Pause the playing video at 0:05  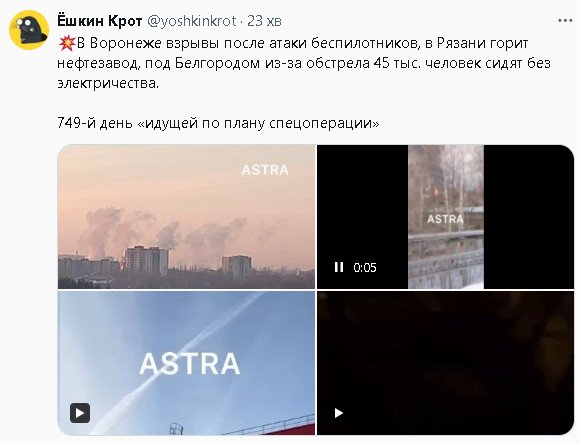pos(339,267)
